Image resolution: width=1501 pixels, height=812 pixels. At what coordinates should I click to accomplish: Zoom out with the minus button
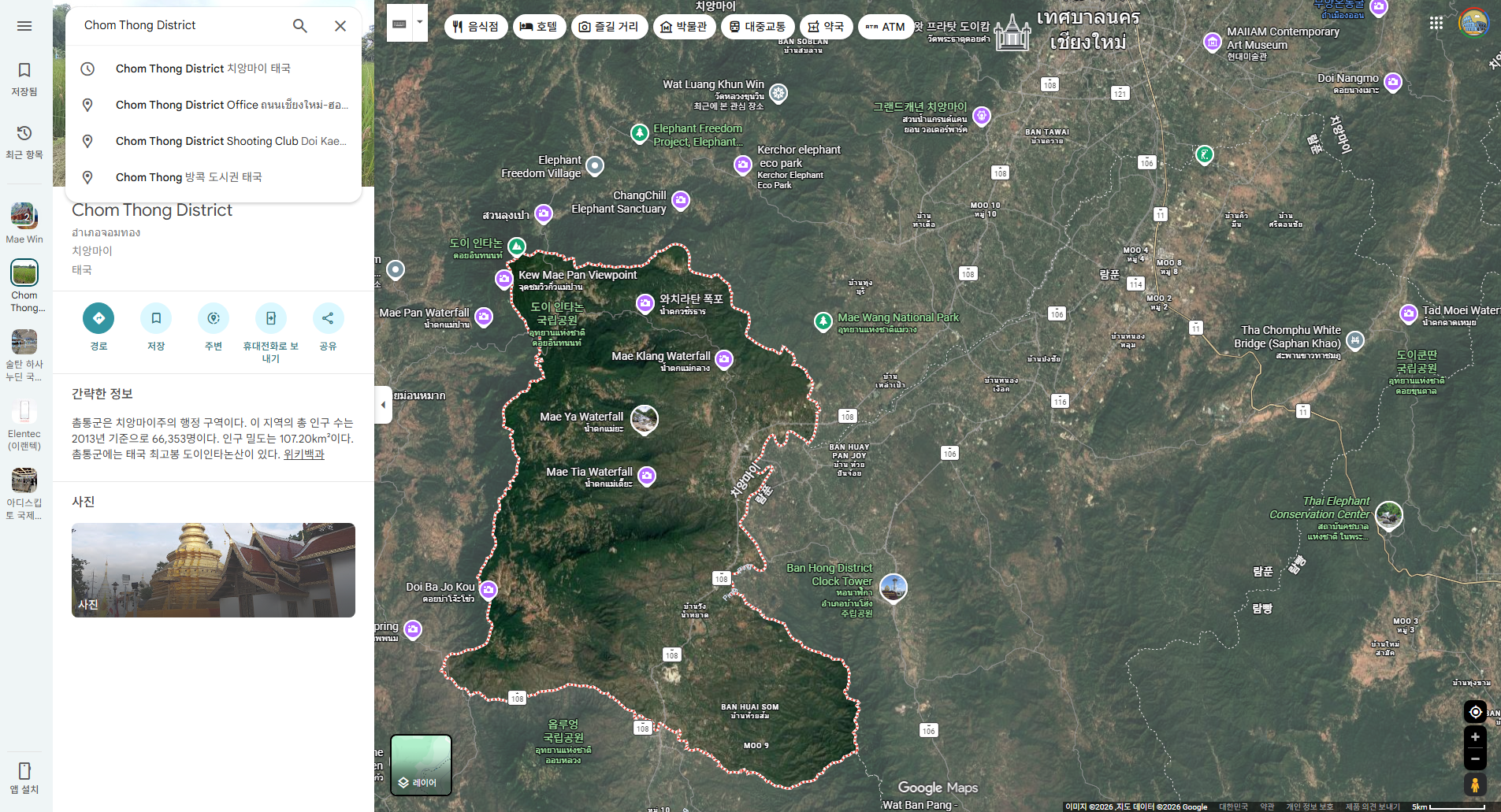1475,759
